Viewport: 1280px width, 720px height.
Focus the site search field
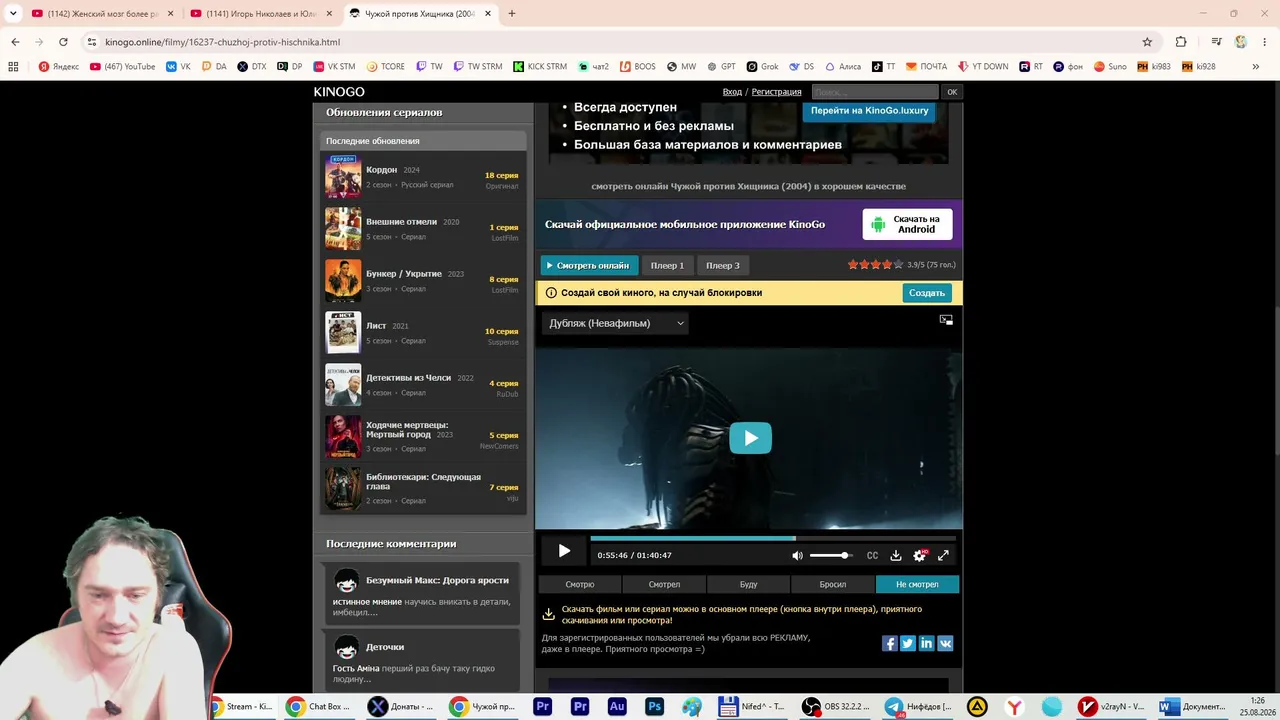point(875,92)
